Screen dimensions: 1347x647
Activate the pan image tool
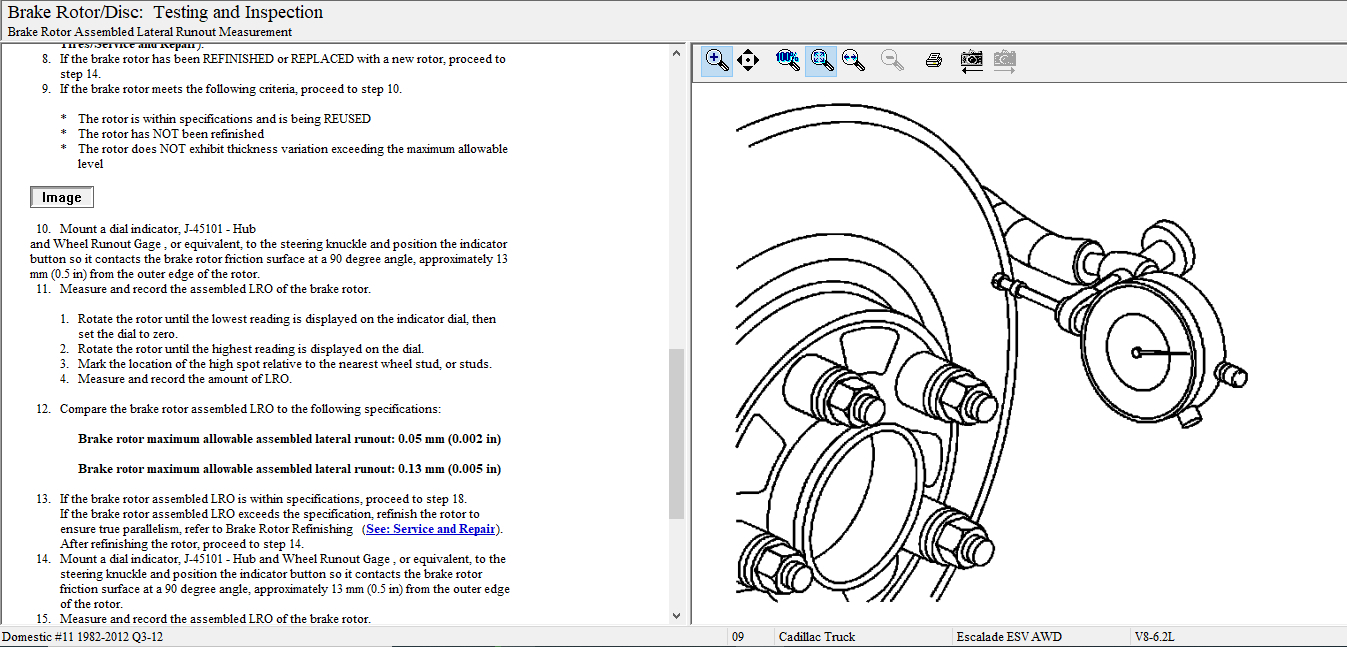click(x=748, y=60)
